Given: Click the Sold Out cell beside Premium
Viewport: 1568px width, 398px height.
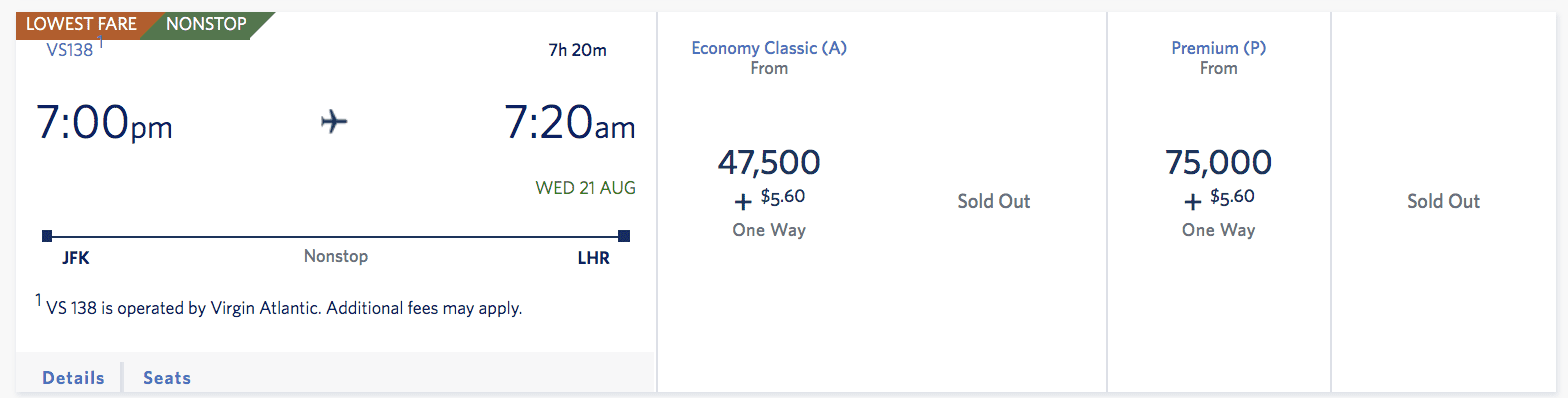Looking at the screenshot, I should (1443, 201).
